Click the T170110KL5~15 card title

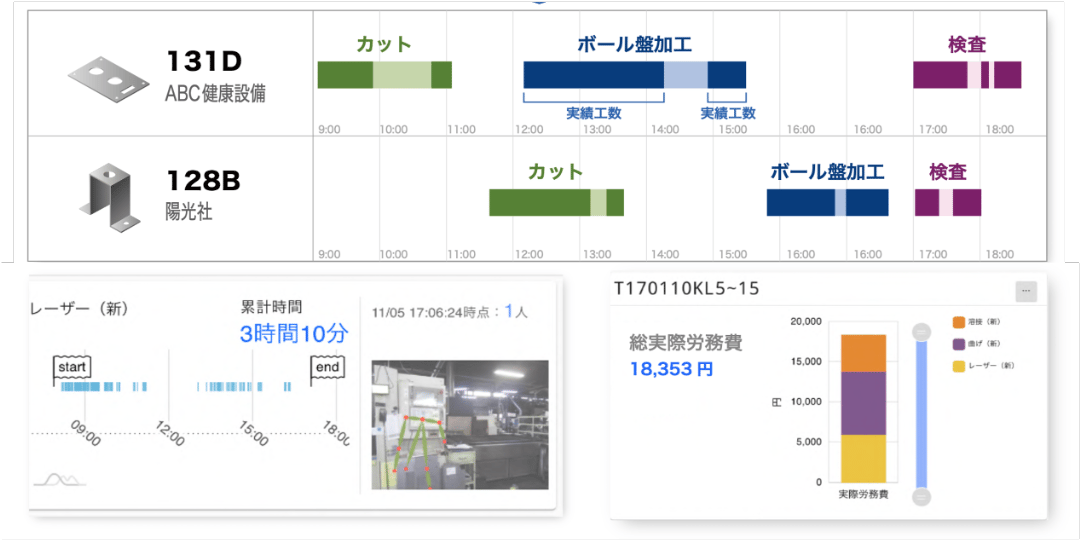(x=685, y=289)
